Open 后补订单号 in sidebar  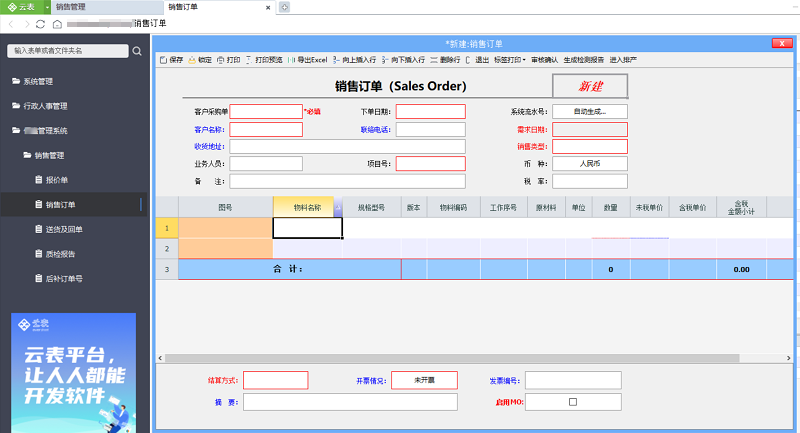click(x=59, y=278)
